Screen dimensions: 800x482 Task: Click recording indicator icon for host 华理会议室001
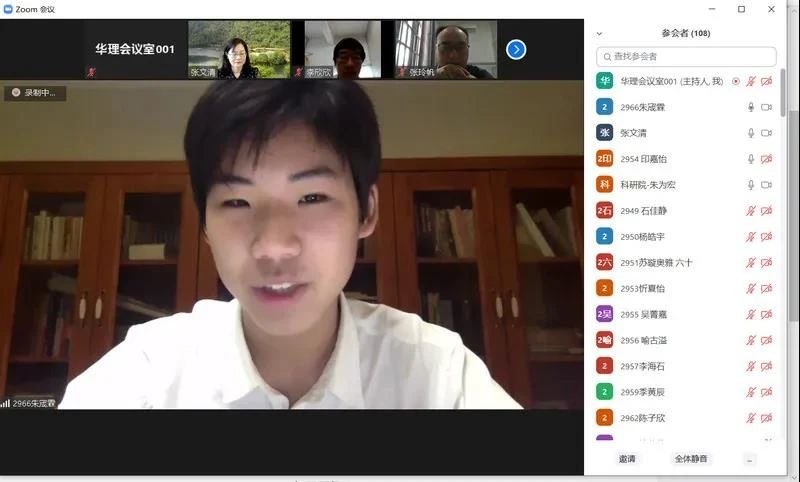[736, 81]
